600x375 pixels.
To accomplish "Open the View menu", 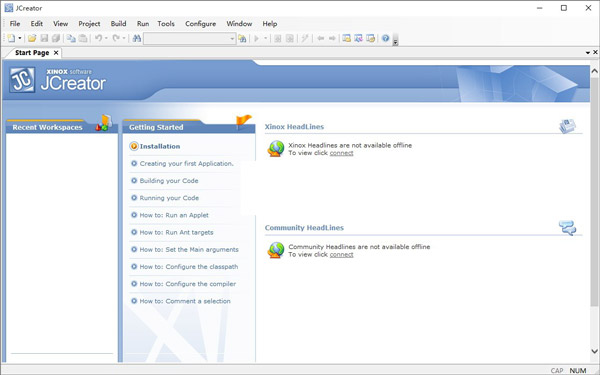I will (60, 24).
